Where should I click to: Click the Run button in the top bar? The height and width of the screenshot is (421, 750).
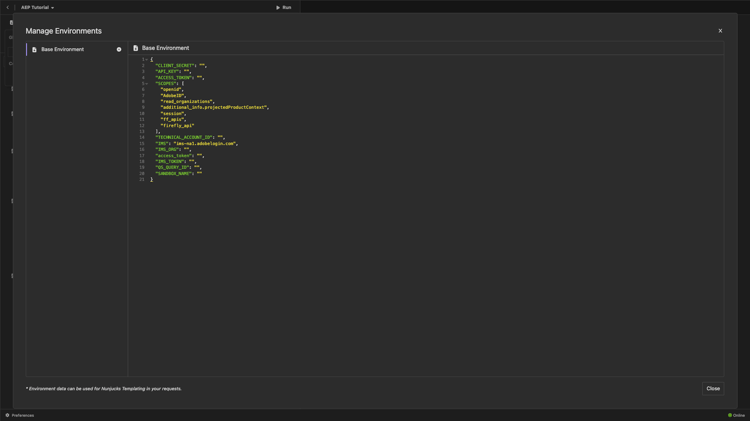click(284, 7)
